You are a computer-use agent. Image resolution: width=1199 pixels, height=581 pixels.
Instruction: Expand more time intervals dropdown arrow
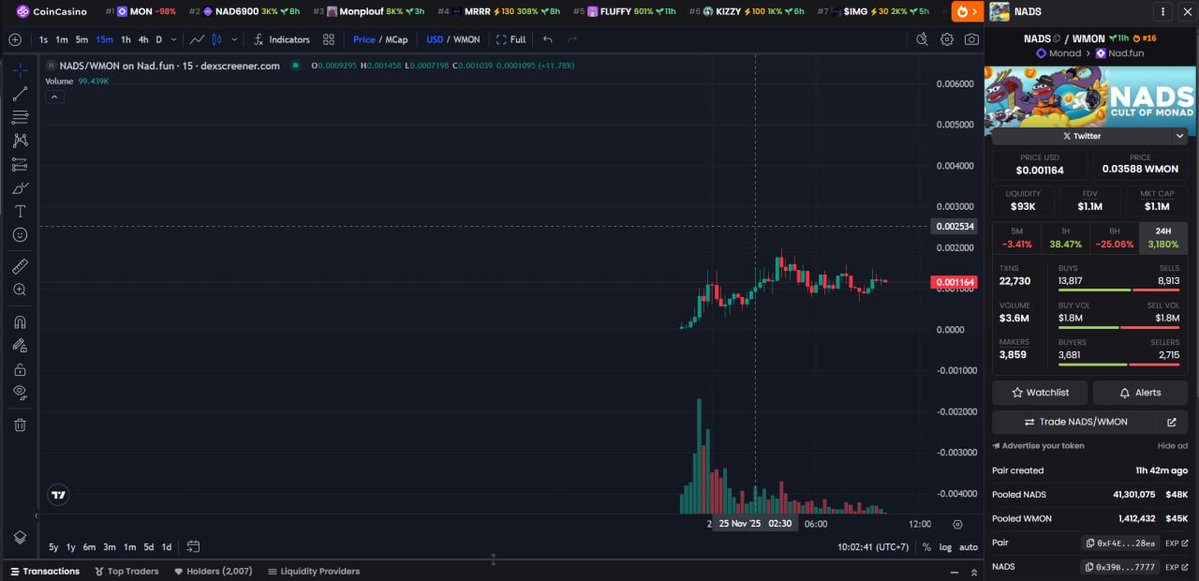[174, 40]
